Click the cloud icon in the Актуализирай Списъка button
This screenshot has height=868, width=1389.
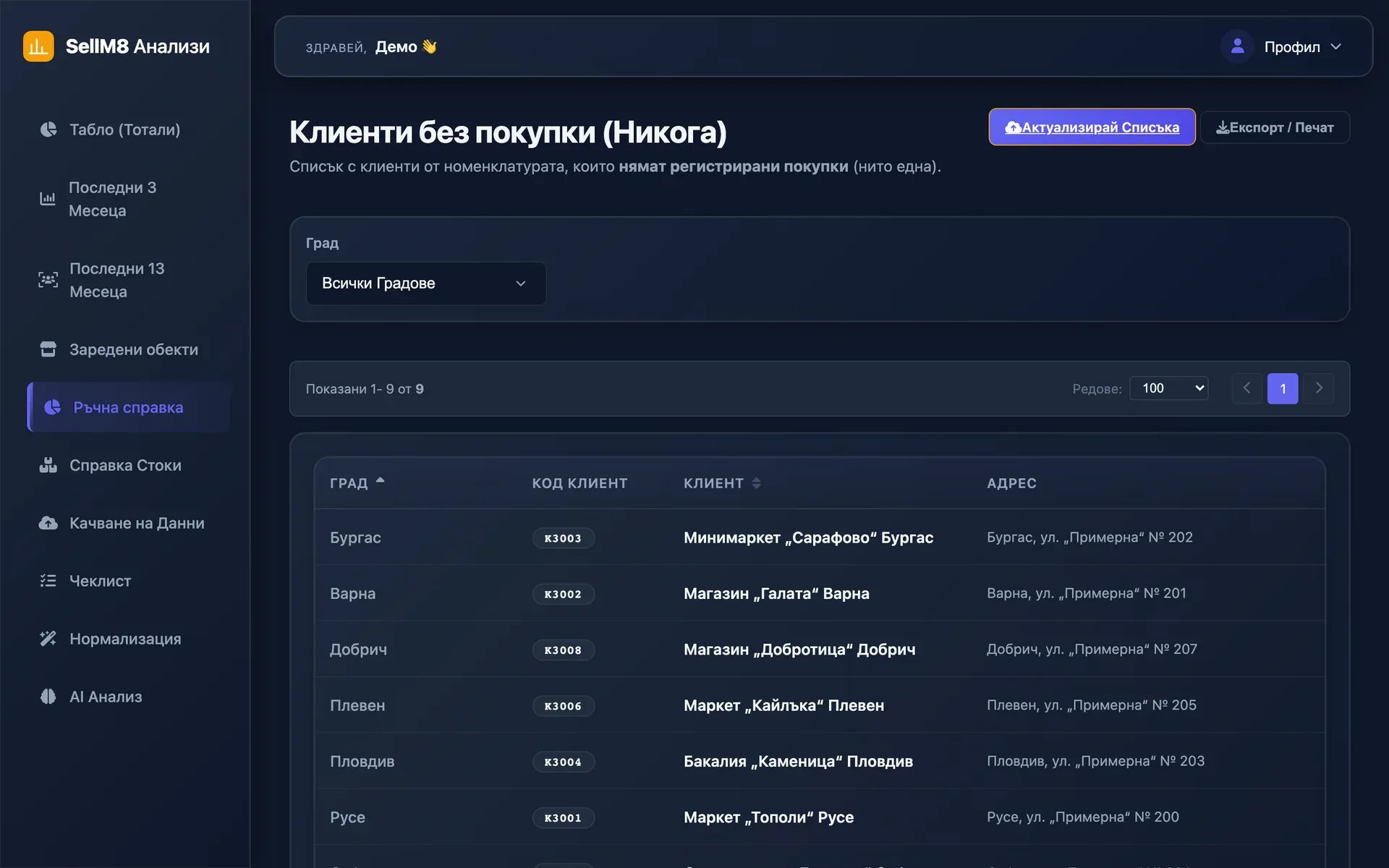[1013, 127]
